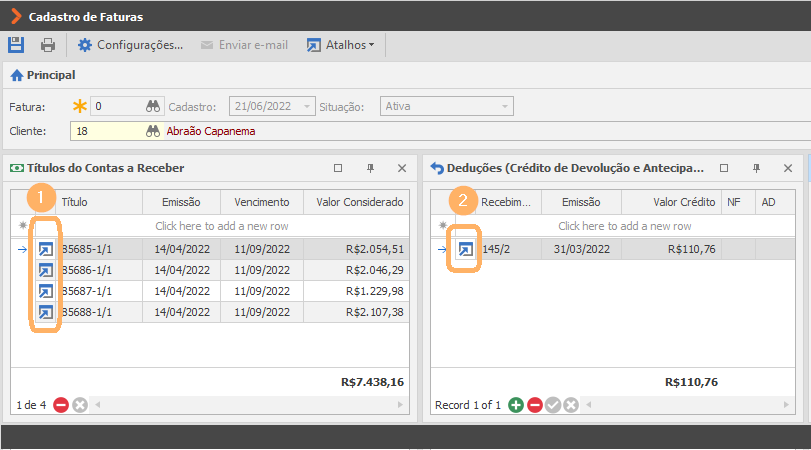Click the printer icon in toolbar

(48, 45)
